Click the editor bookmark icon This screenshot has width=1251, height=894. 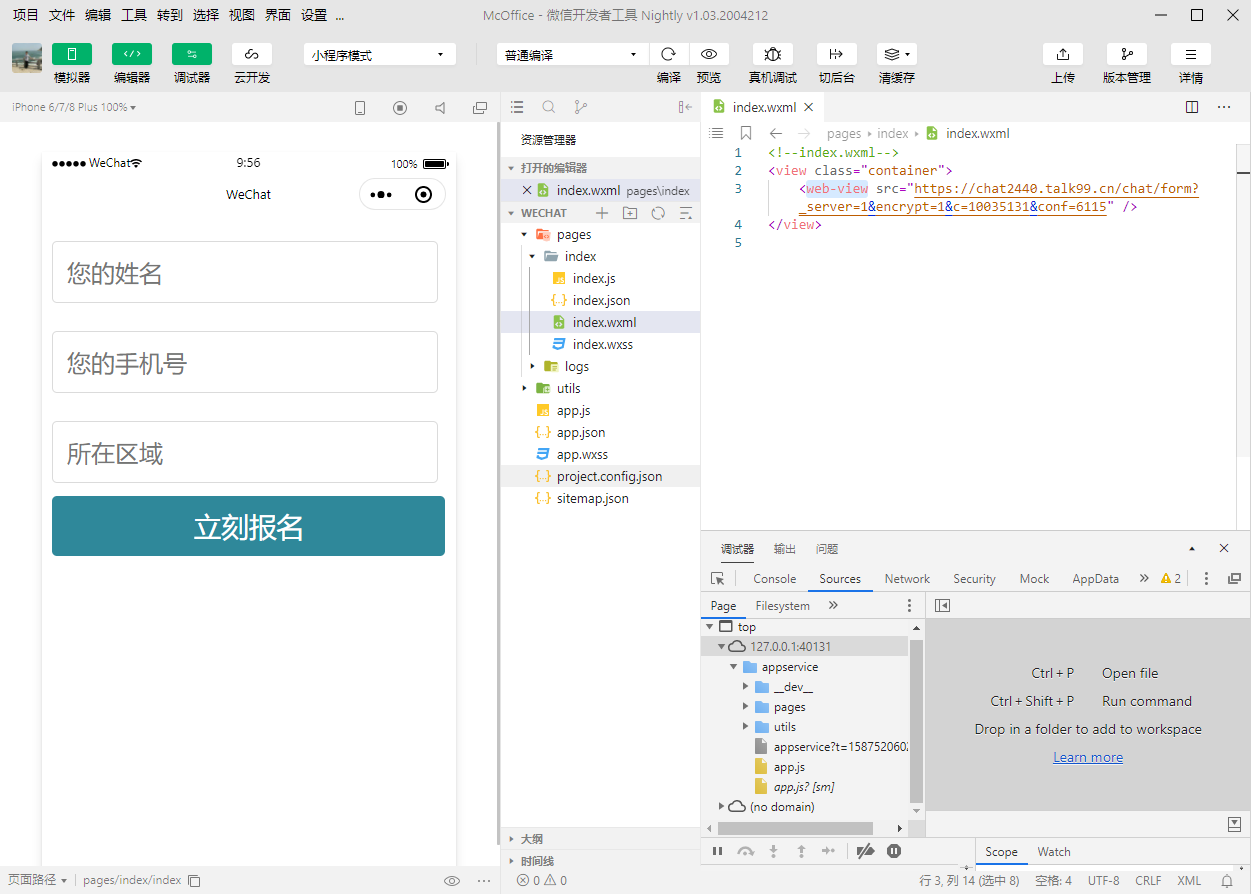[746, 133]
